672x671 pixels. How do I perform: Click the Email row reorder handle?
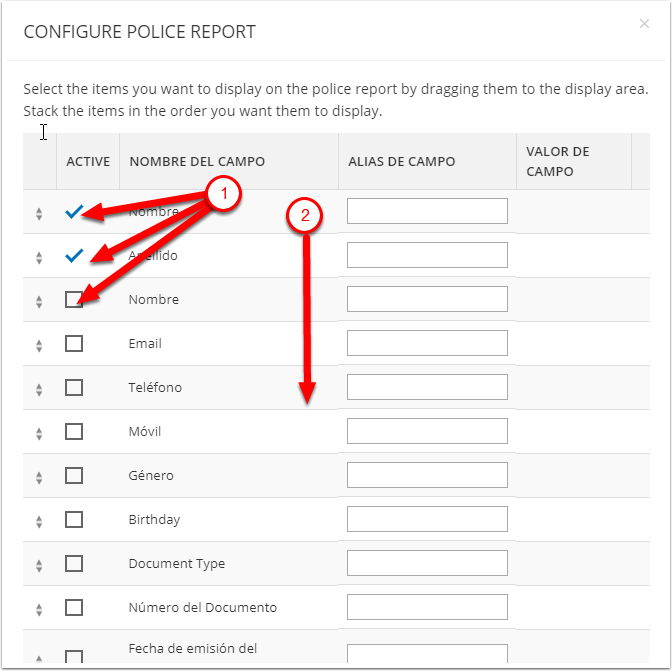(x=39, y=346)
